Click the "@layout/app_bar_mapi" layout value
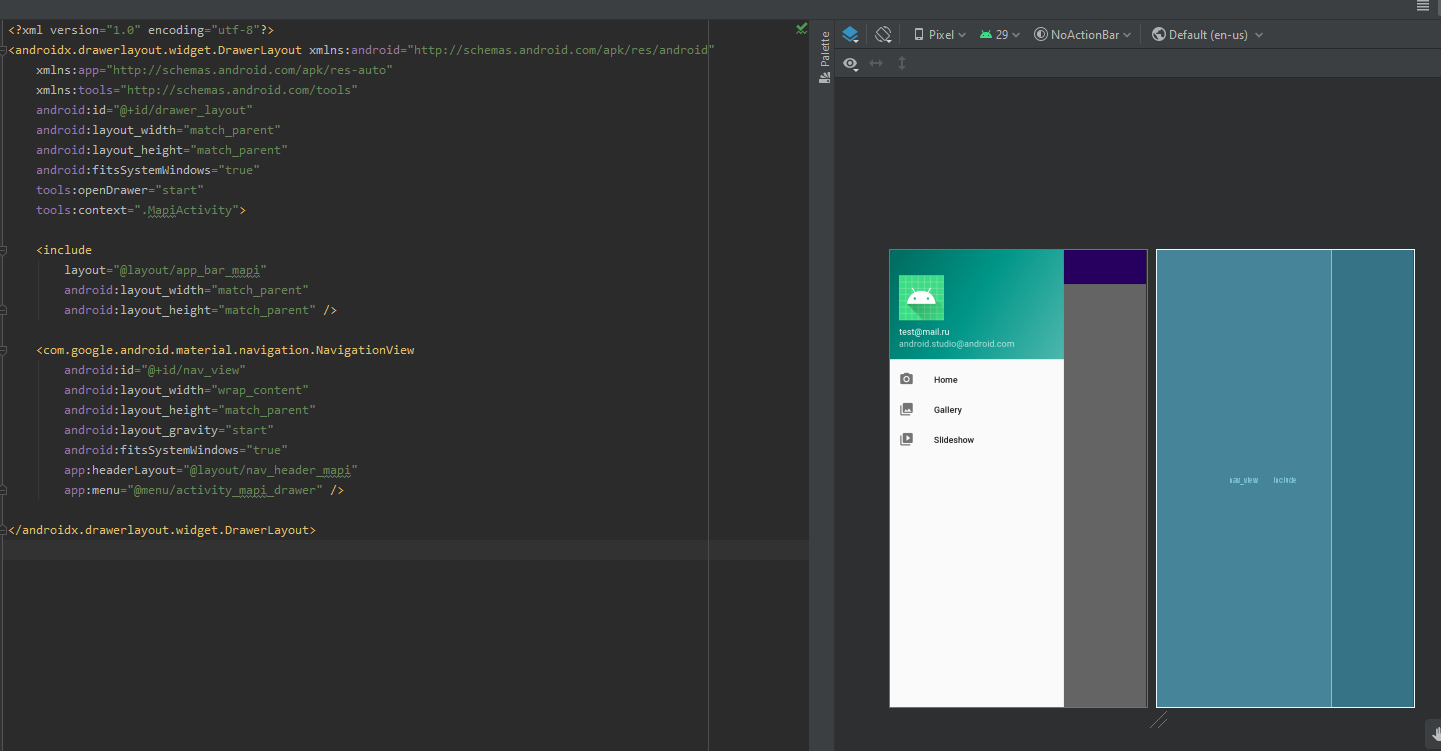This screenshot has width=1441, height=751. (190, 270)
